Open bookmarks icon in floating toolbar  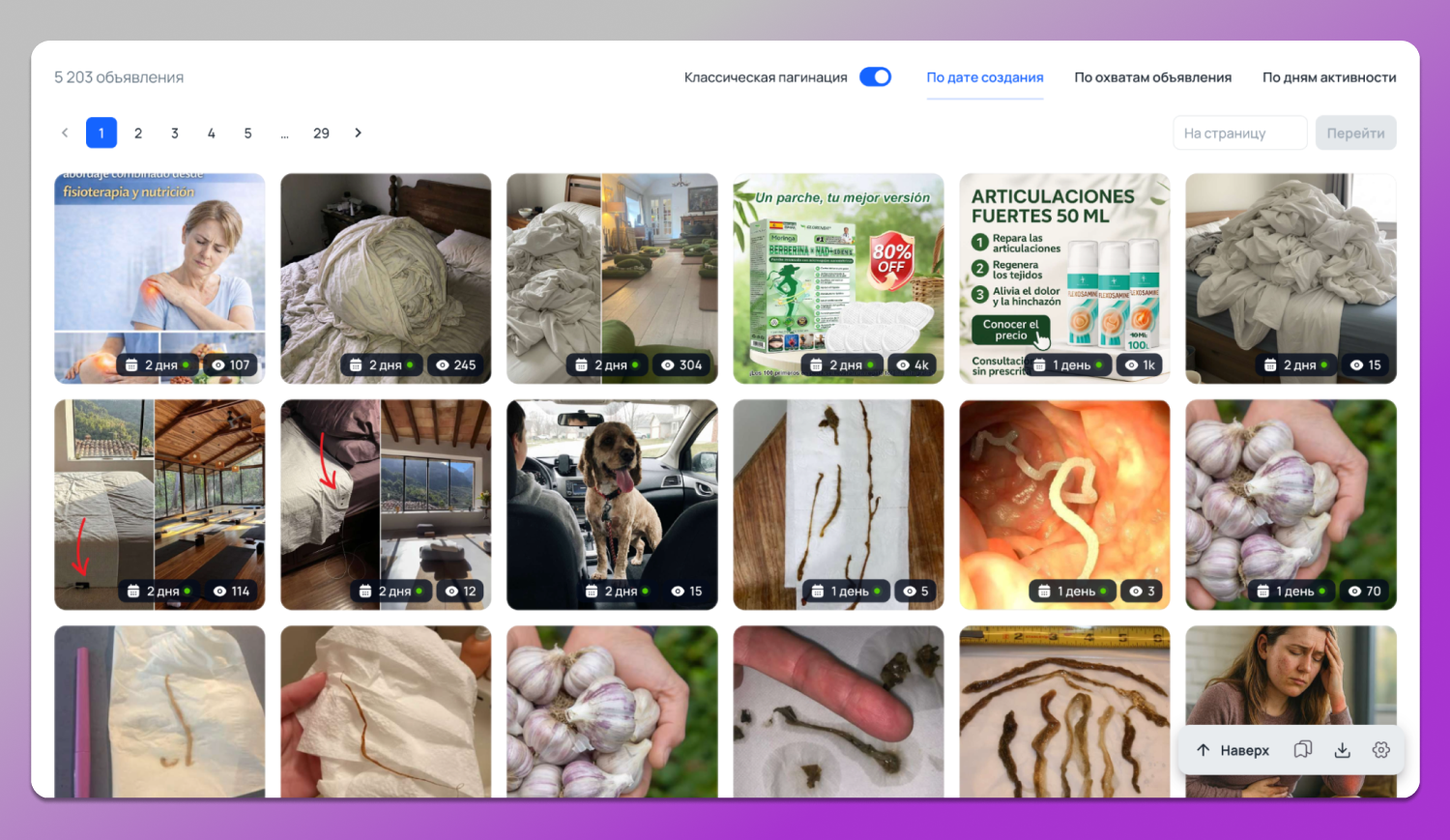click(1303, 750)
